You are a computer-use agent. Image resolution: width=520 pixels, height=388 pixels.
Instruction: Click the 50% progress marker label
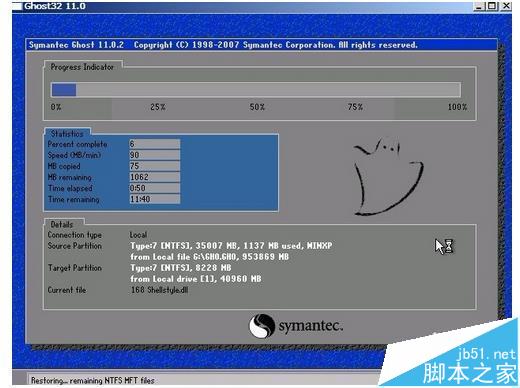[x=257, y=107]
